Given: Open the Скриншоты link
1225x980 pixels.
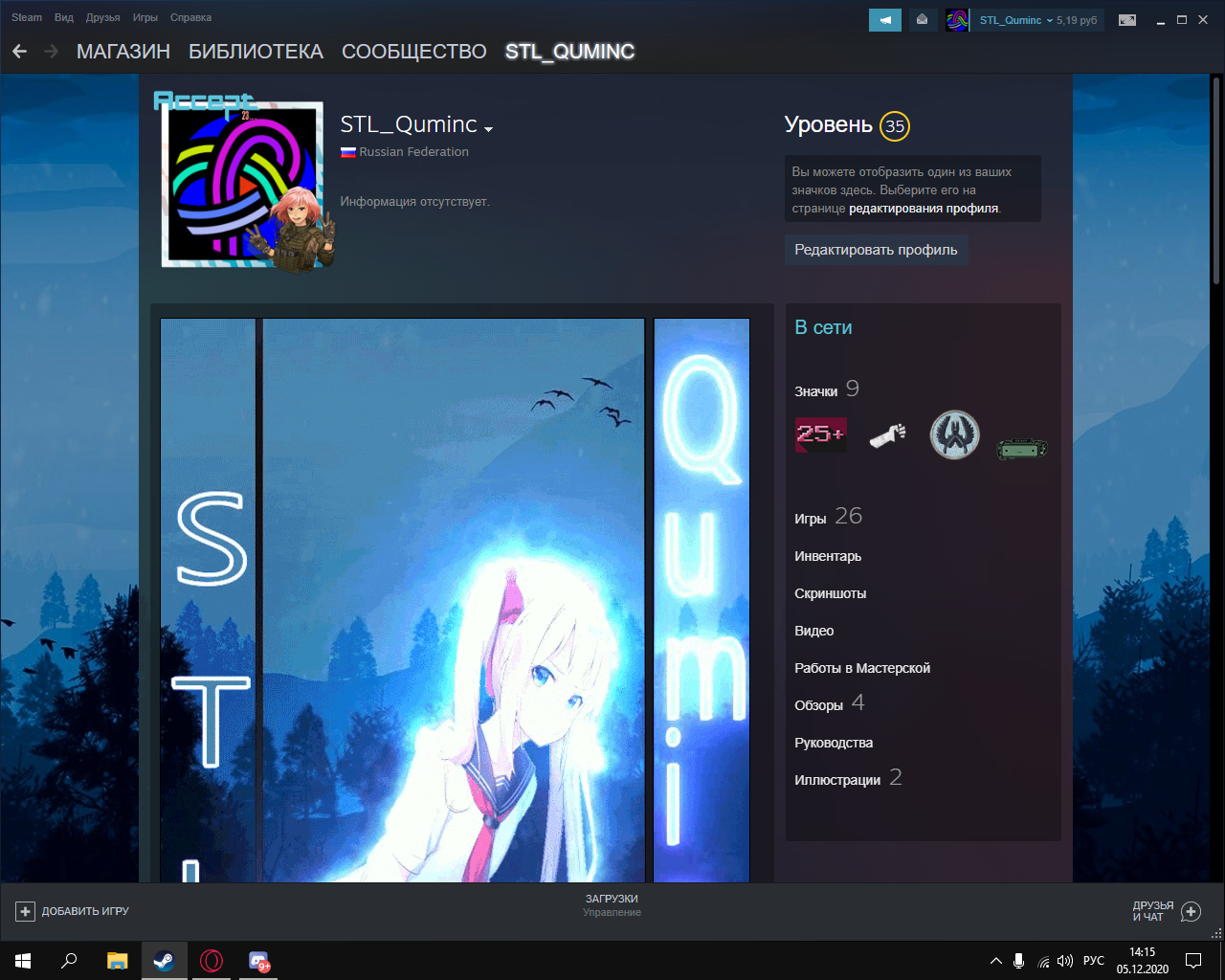Looking at the screenshot, I should 831,593.
